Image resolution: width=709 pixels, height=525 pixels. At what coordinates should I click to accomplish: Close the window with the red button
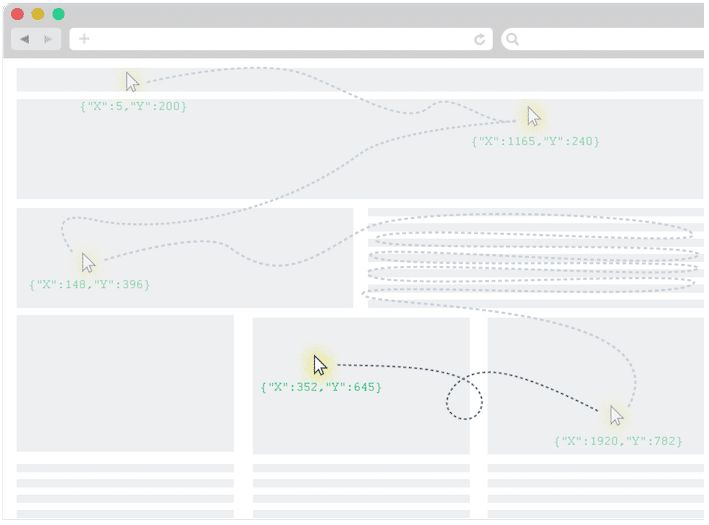coord(17,14)
